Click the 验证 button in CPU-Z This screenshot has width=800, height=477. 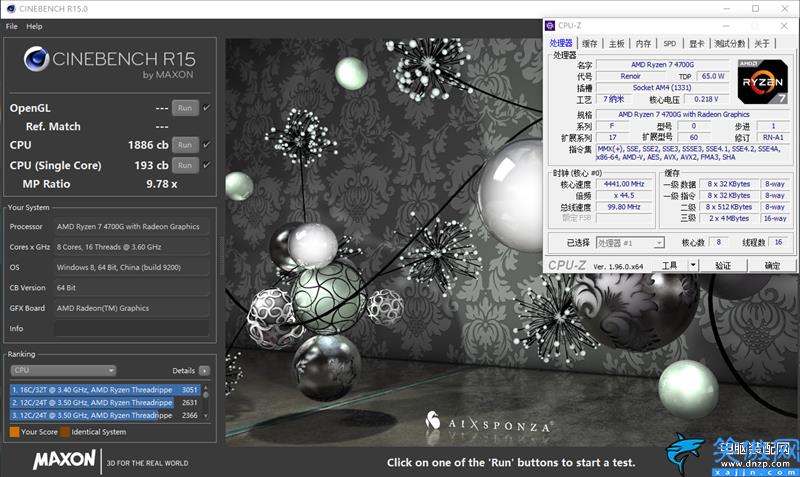click(x=723, y=265)
